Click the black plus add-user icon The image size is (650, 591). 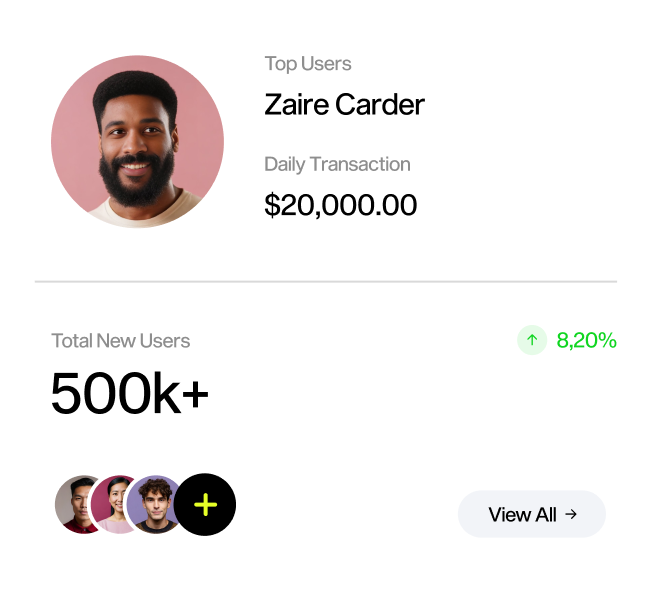pyautogui.click(x=205, y=504)
